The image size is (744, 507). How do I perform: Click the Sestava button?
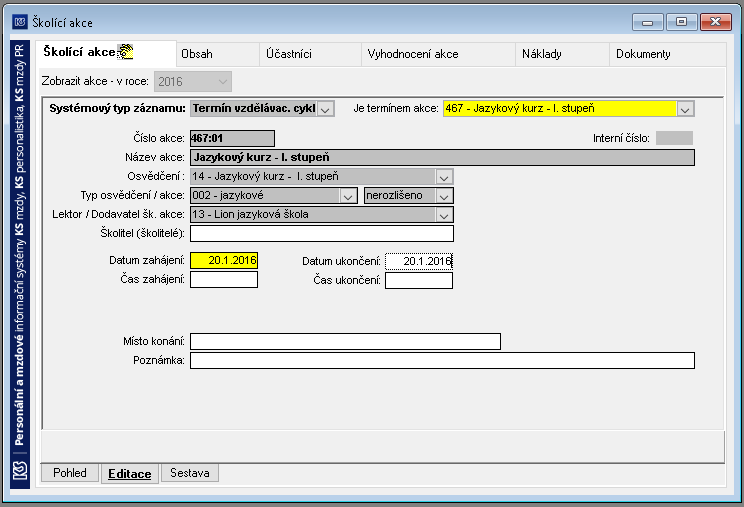point(190,473)
